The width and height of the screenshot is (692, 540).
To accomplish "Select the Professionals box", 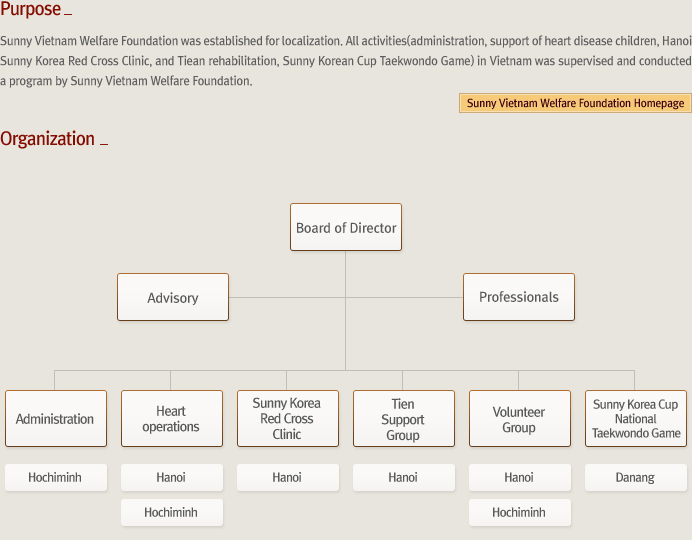I will (519, 297).
